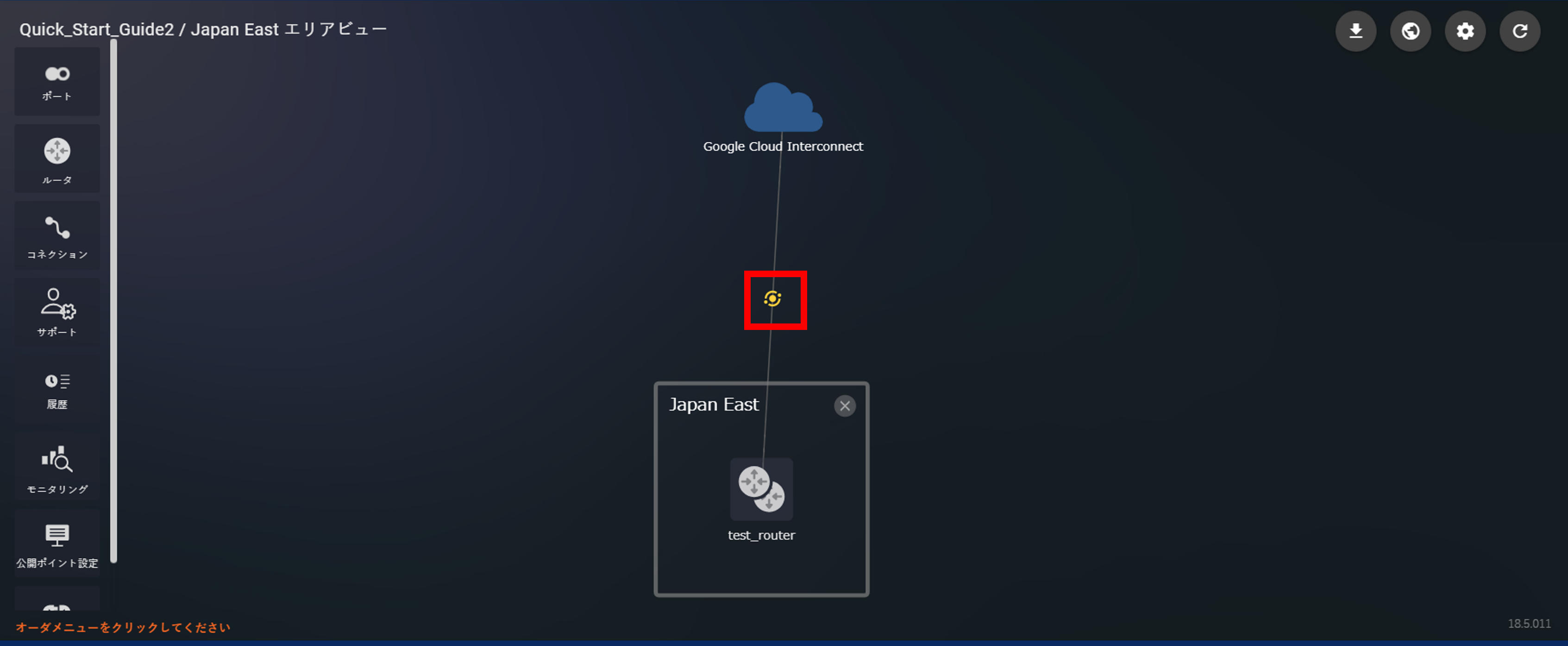This screenshot has height=646, width=1568.
Task: Click the Google Cloud Interconnect cloud icon
Action: (x=783, y=108)
